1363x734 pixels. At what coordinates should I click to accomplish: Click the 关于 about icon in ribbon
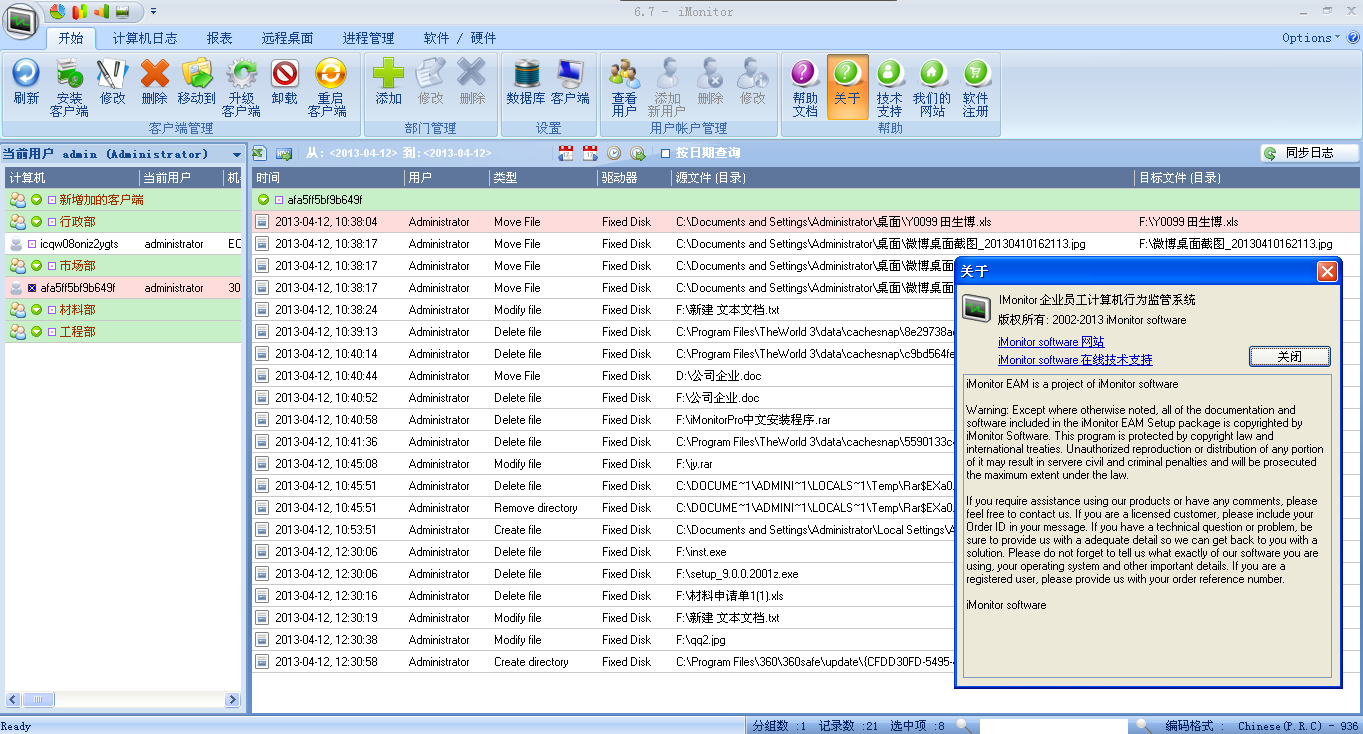coord(847,87)
